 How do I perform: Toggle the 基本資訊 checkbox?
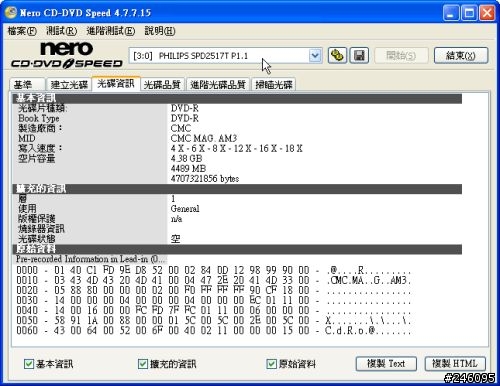[29, 364]
